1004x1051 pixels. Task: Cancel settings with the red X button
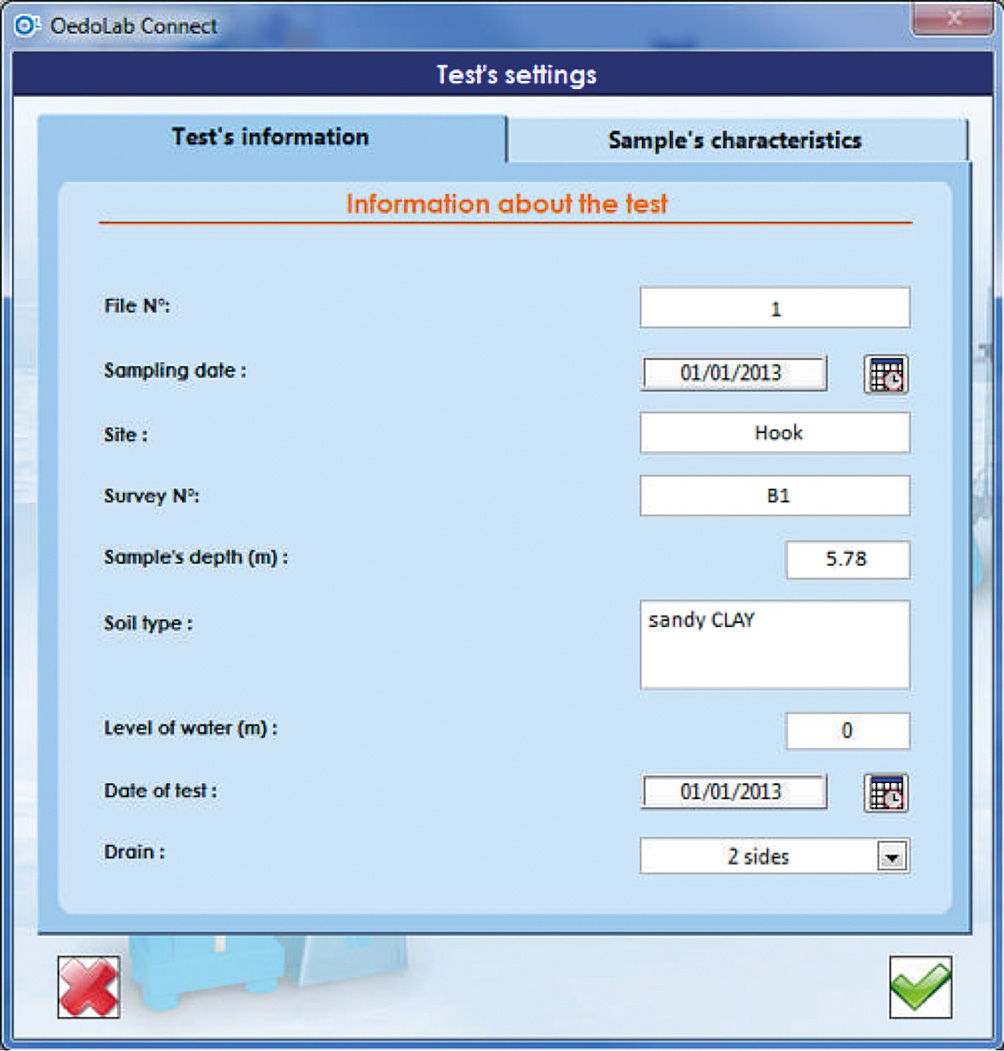[x=88, y=987]
